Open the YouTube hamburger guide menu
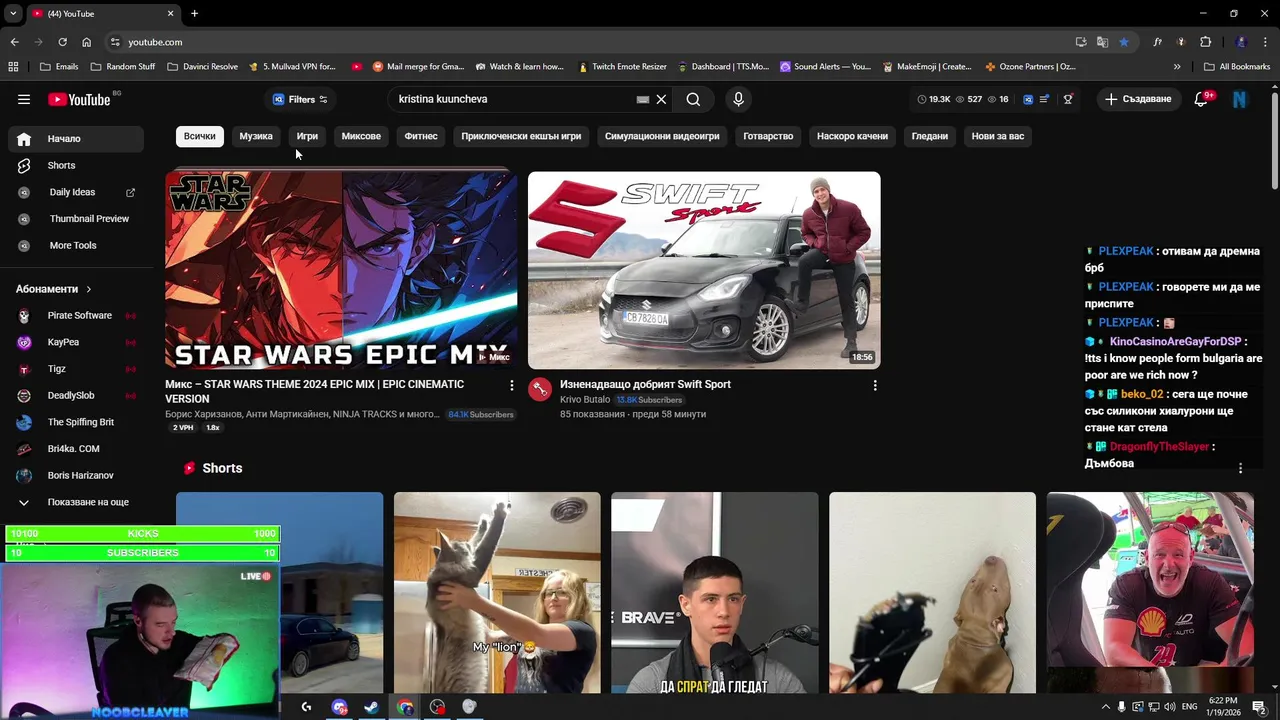This screenshot has width=1280, height=720. [24, 99]
